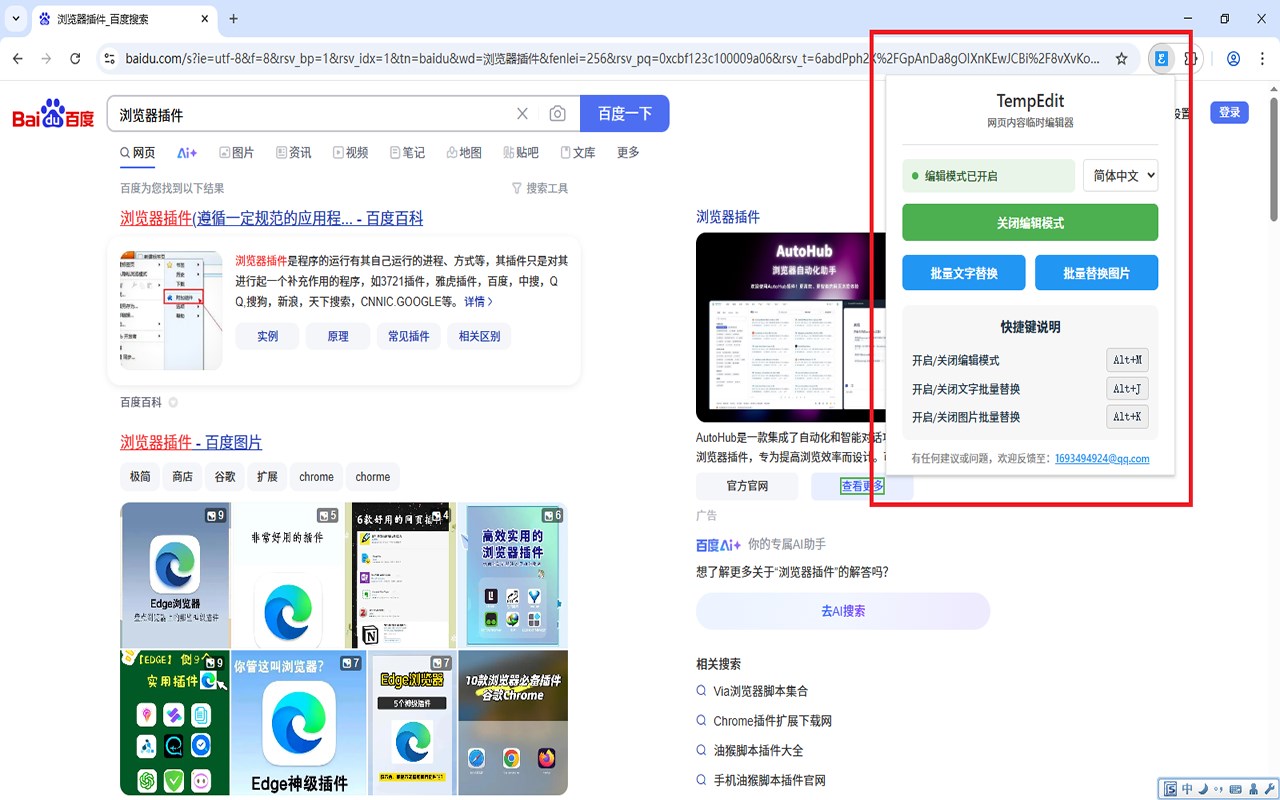The height and width of the screenshot is (800, 1280).
Task: Click the Alt+J shortcut key badge
Action: coord(1127,389)
